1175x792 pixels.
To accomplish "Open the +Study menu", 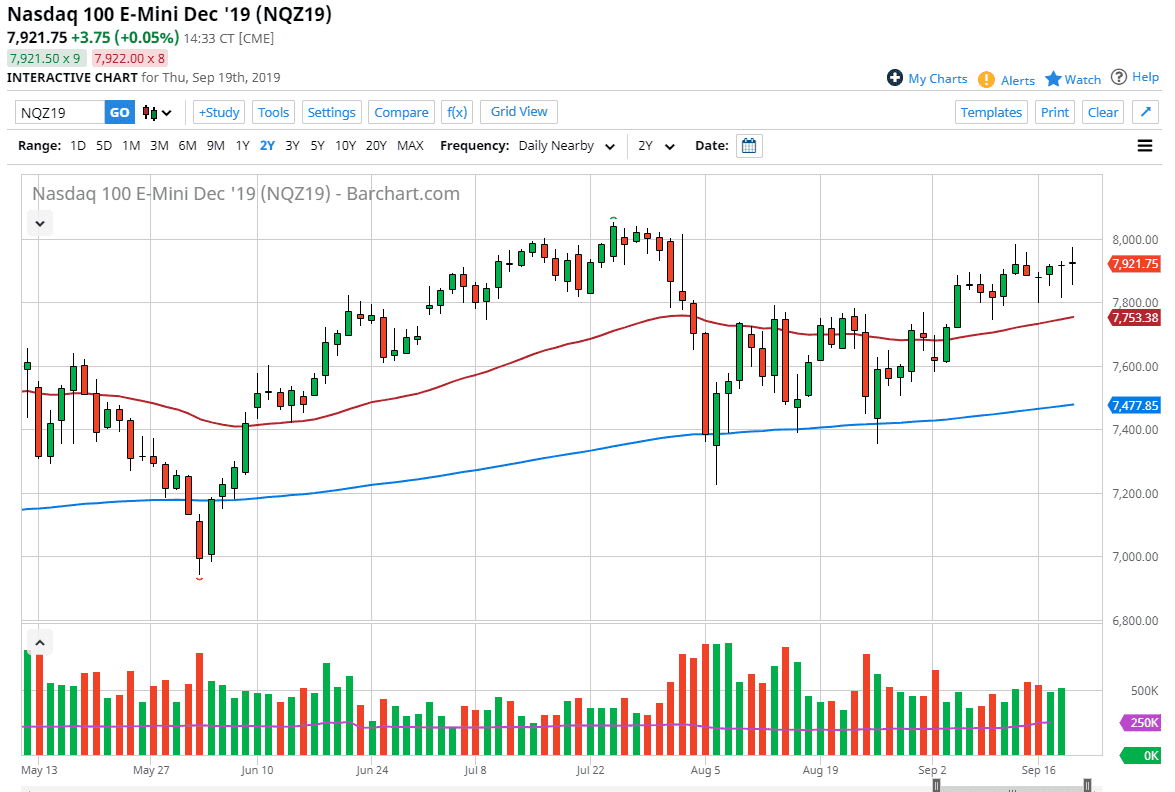I will (219, 112).
